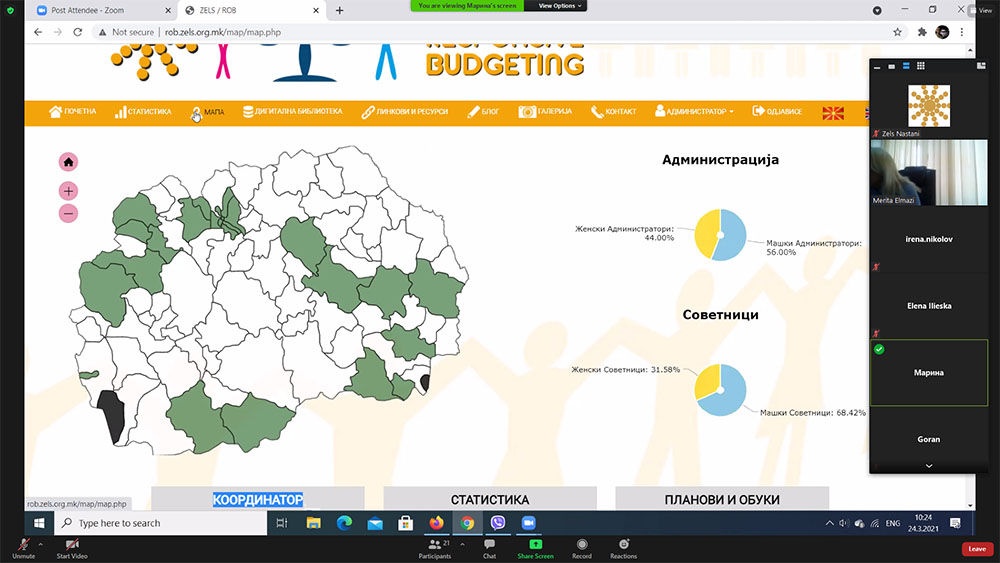
Task: Unmute the microphone
Action: (23, 548)
